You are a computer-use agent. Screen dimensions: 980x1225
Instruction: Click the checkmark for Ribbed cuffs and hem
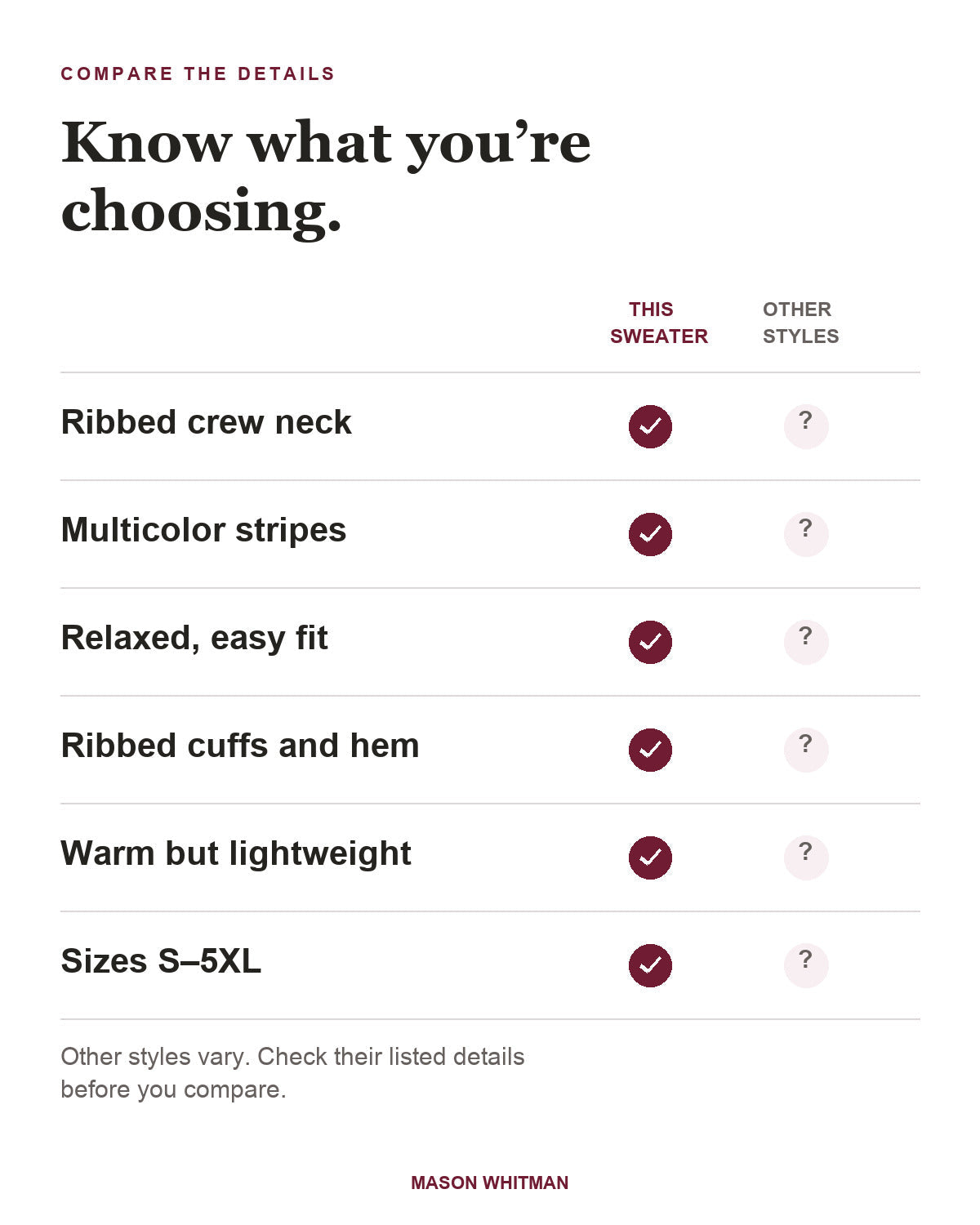click(x=650, y=750)
